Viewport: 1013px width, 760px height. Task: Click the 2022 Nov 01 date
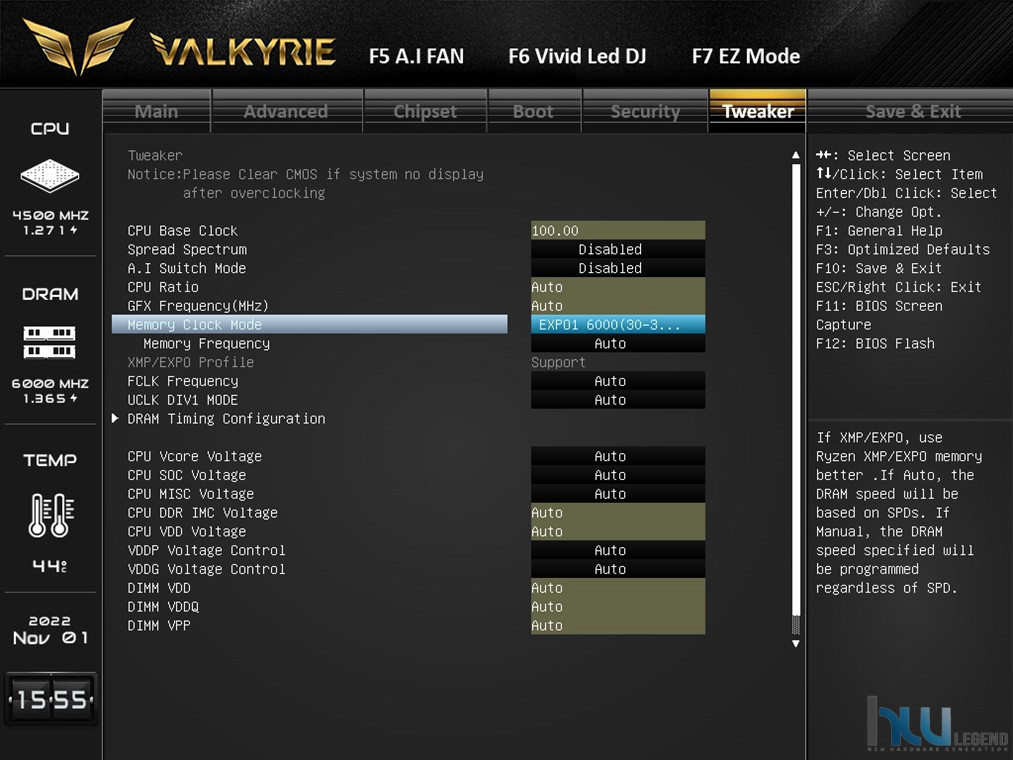[x=50, y=630]
